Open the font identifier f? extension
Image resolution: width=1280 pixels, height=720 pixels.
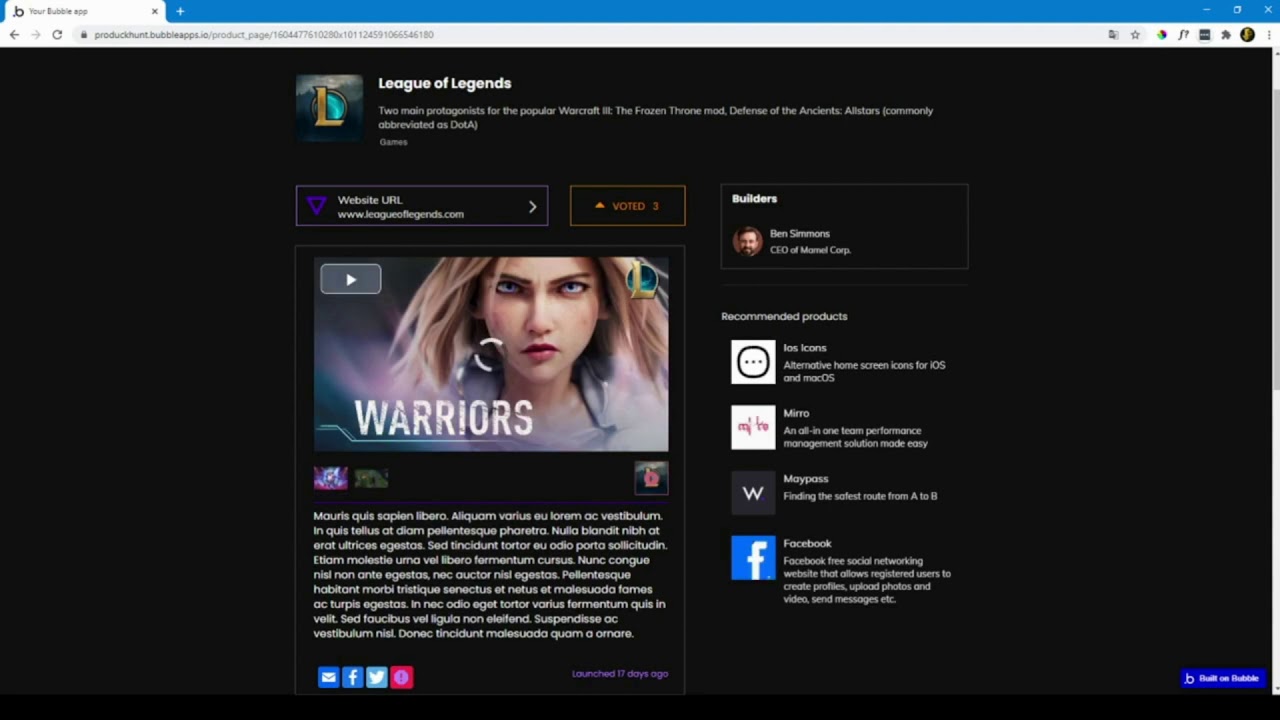tap(1183, 35)
